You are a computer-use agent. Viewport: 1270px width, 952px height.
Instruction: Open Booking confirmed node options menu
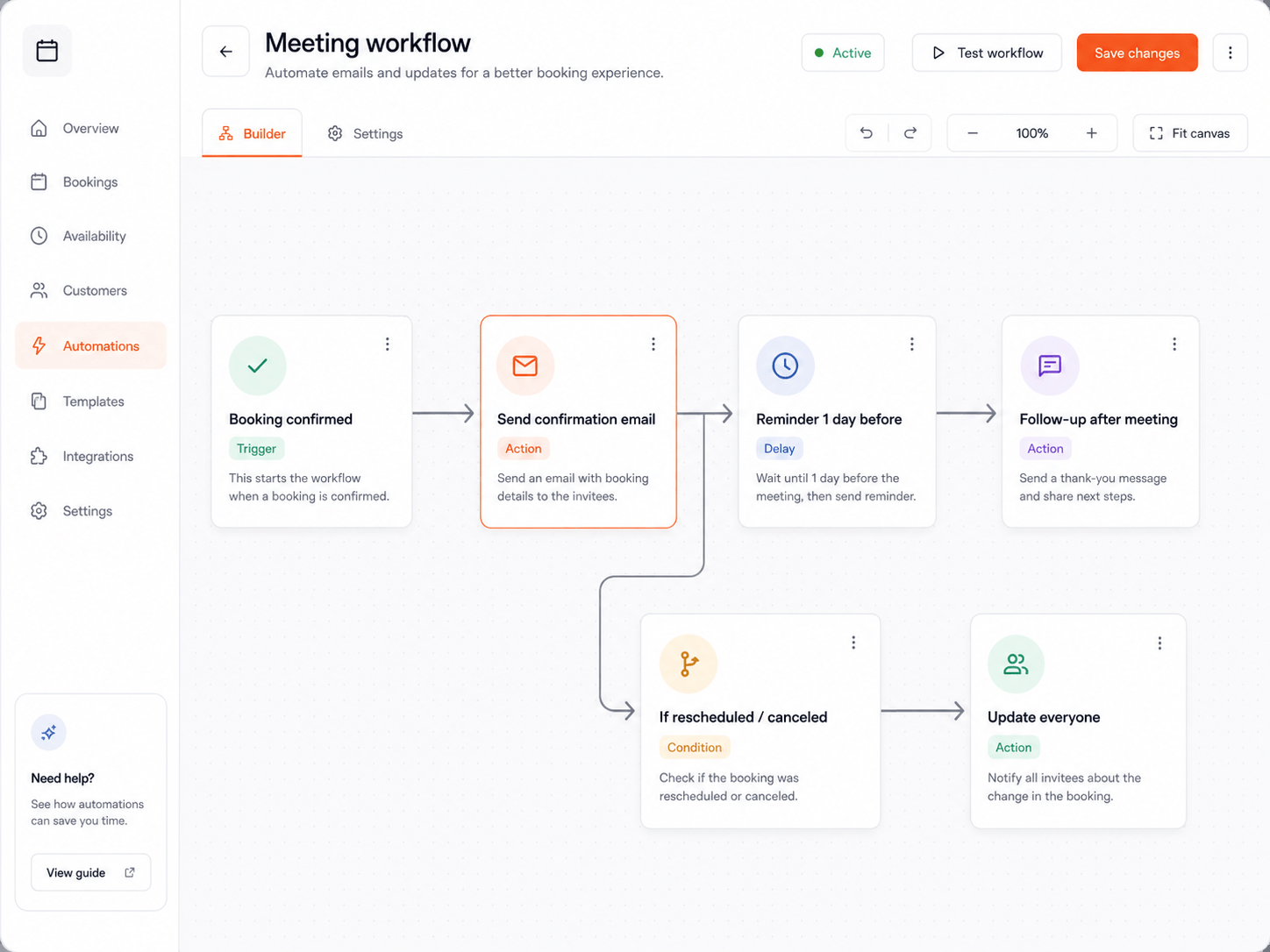[387, 345]
